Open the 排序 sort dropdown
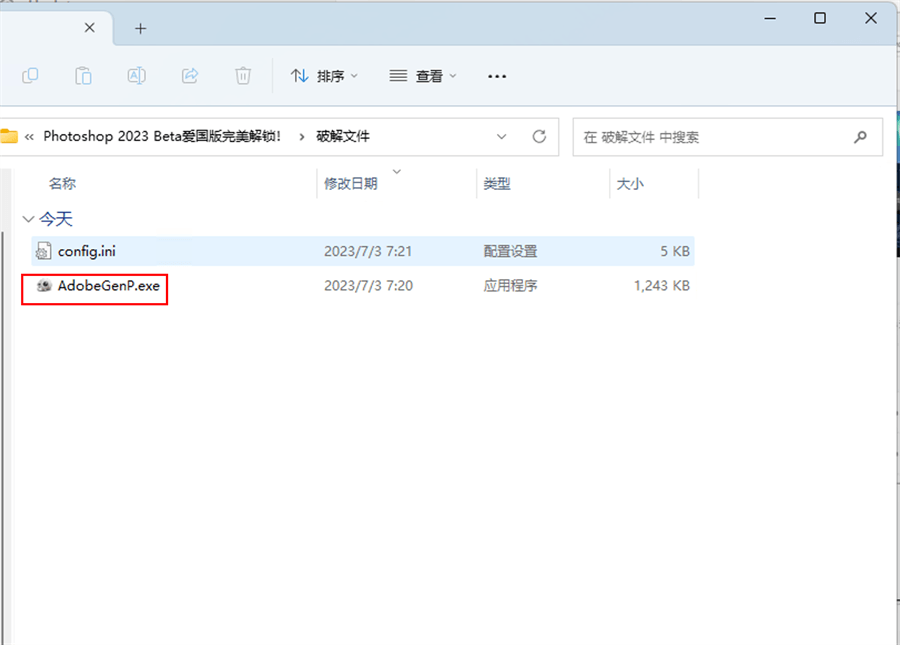Screen dimensions: 900x645 [324, 76]
